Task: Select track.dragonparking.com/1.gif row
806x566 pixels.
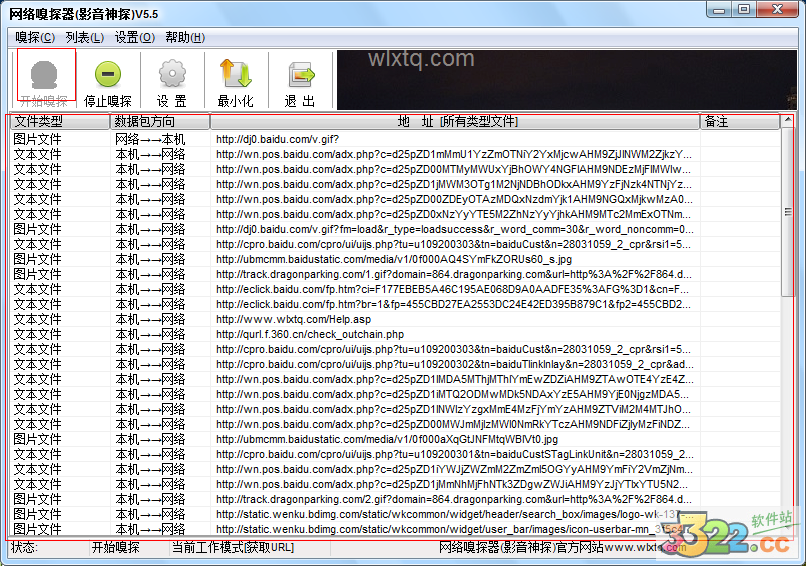Action: 395,274
